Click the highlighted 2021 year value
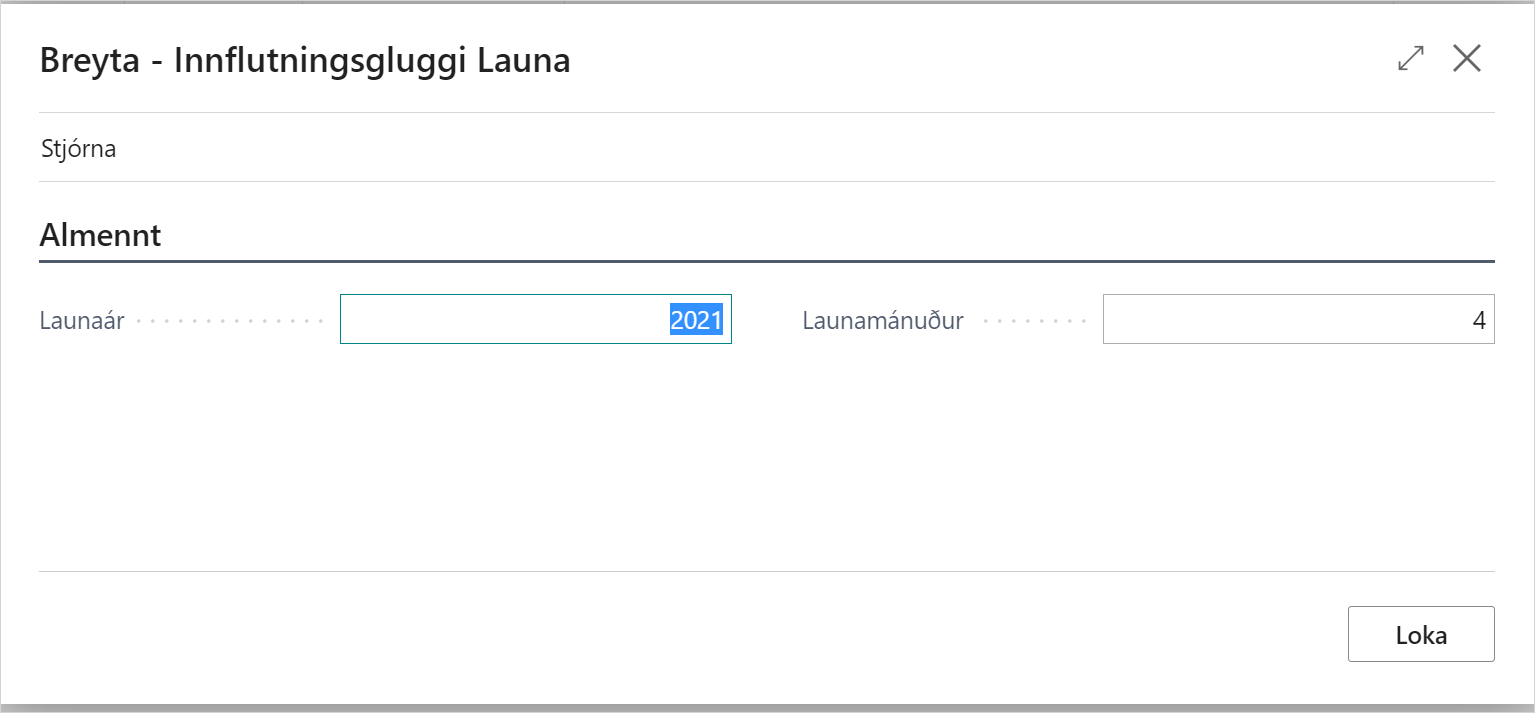 pyautogui.click(x=696, y=320)
